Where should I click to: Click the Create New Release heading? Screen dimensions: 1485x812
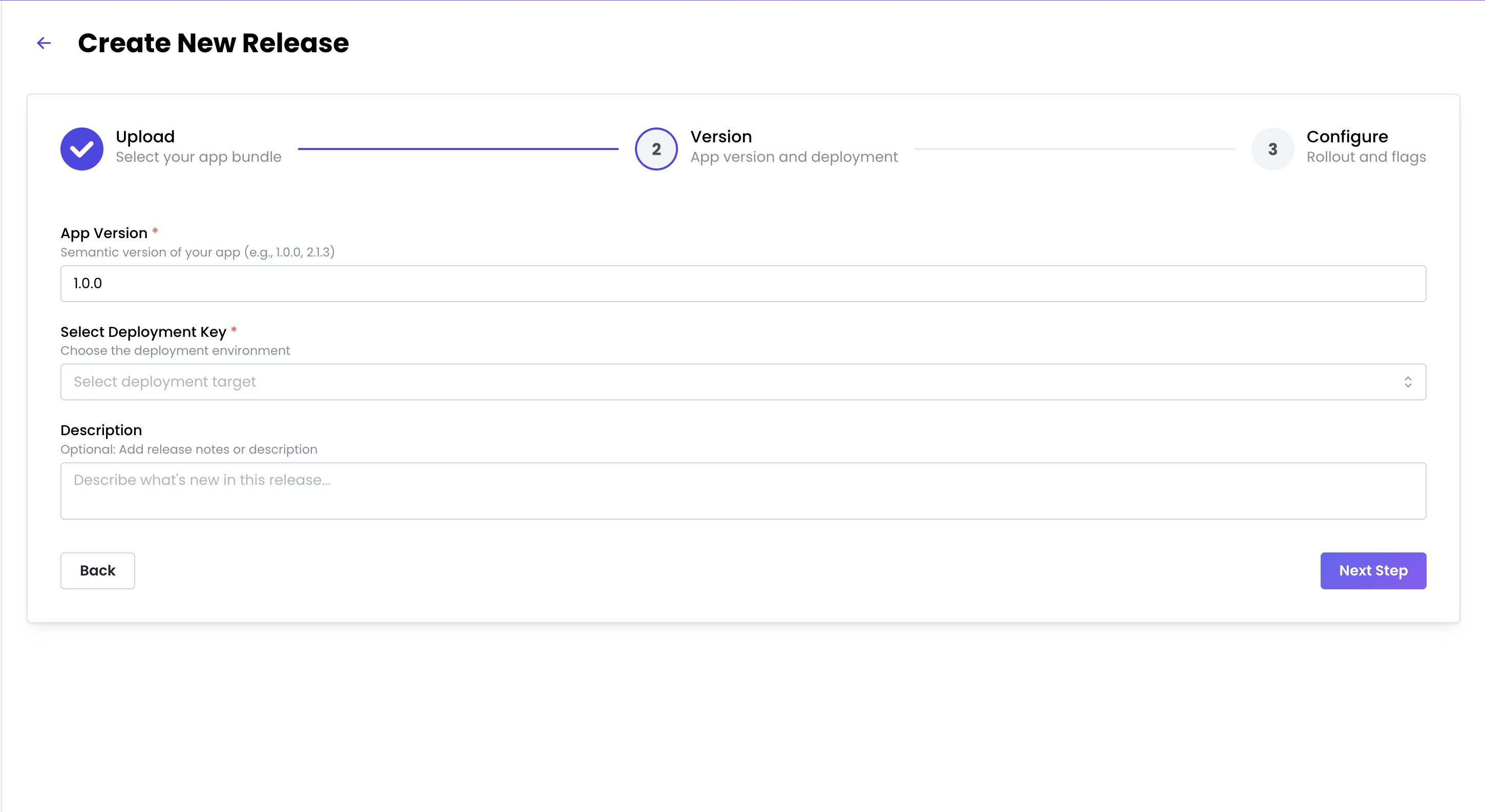[214, 43]
